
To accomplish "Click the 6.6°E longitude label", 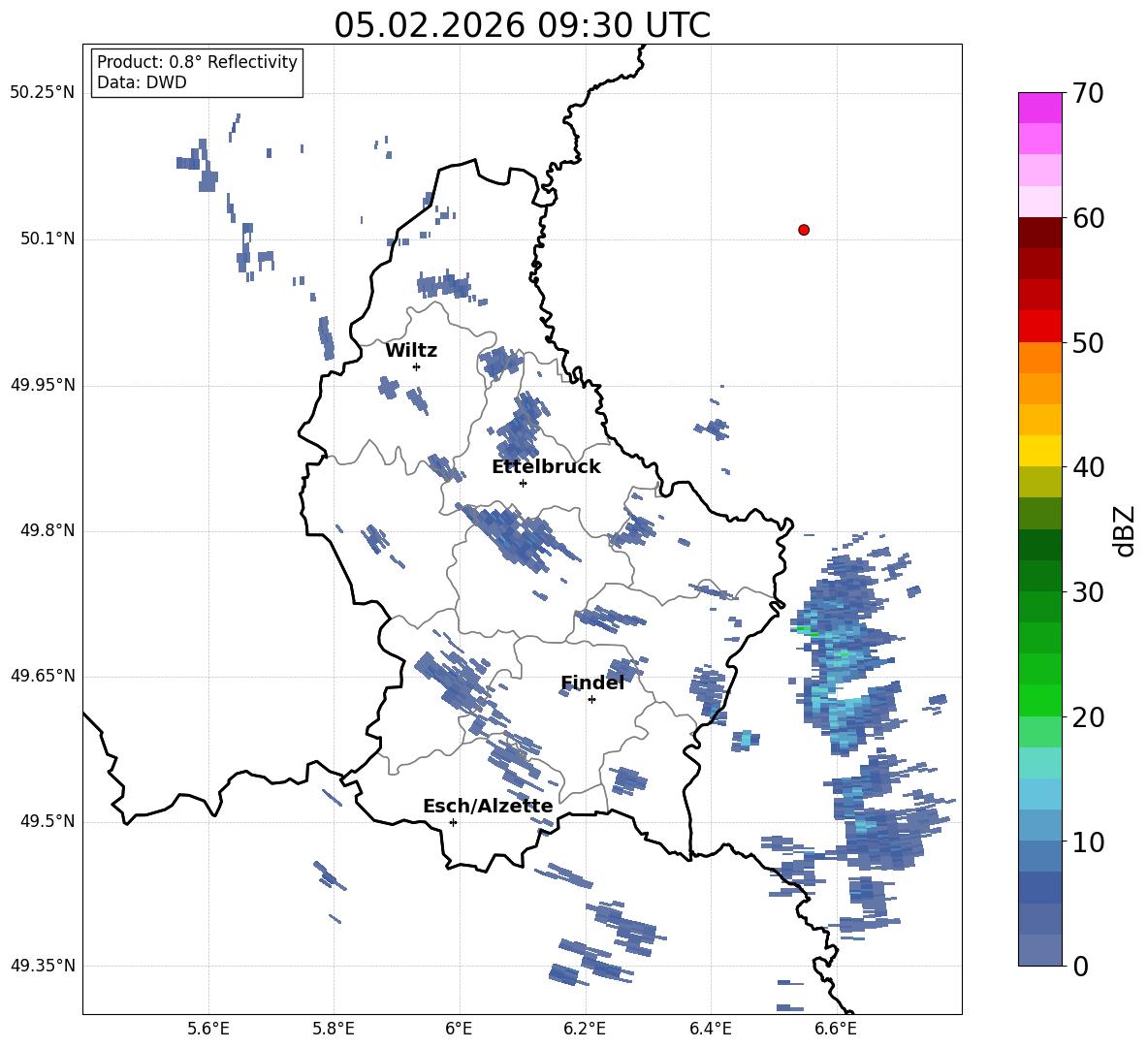I will click(836, 1029).
